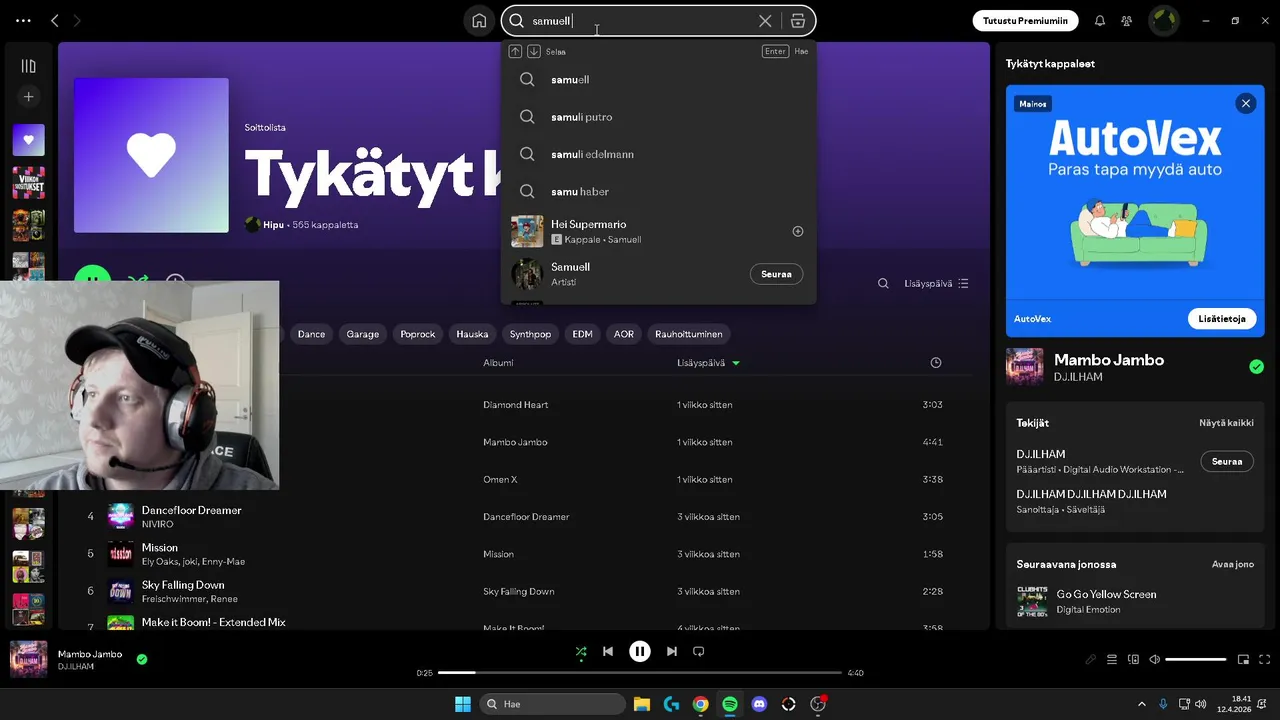Open the queue icon in player bar
This screenshot has width=1280, height=720.
[x=1112, y=660]
